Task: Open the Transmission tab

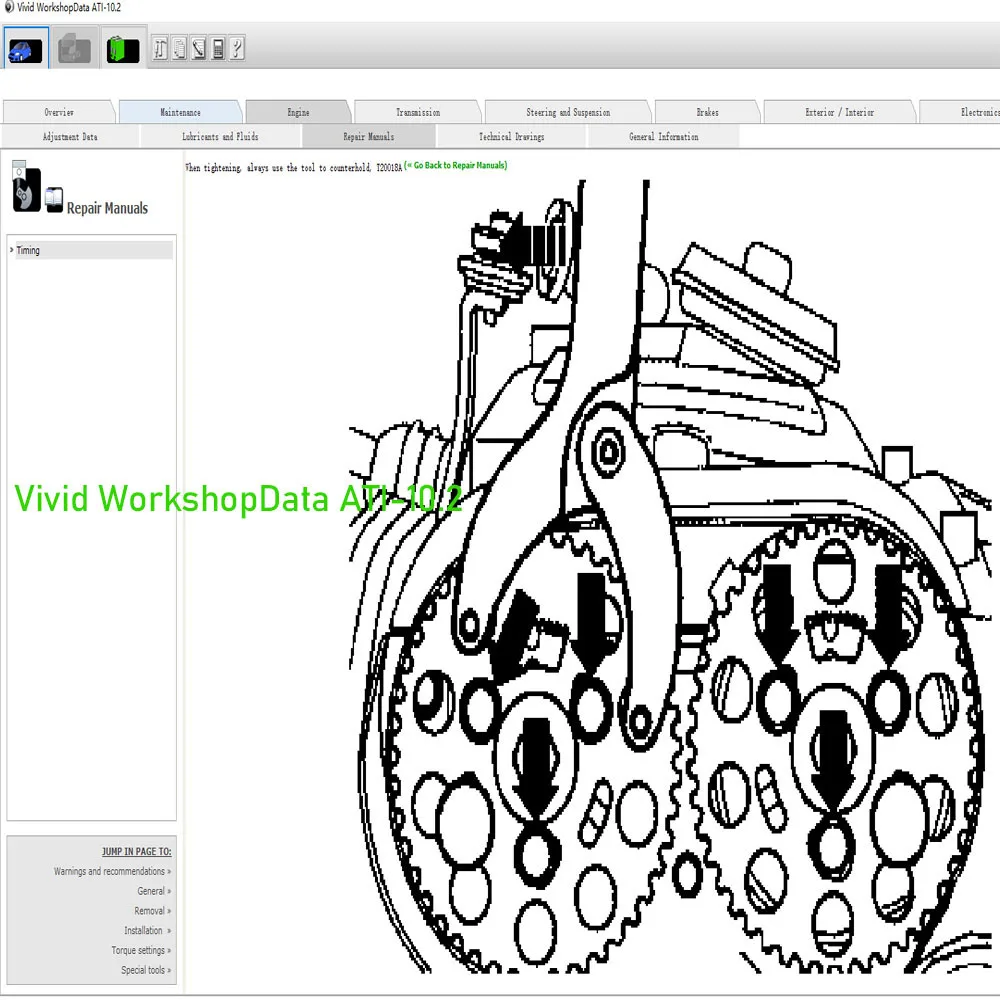Action: 418,112
